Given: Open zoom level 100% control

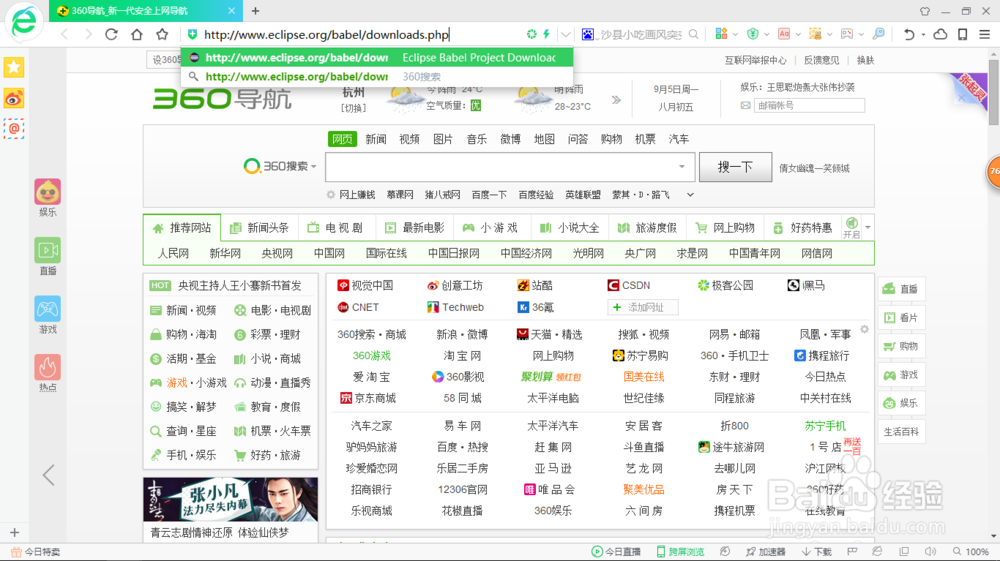Looking at the screenshot, I should (971, 551).
